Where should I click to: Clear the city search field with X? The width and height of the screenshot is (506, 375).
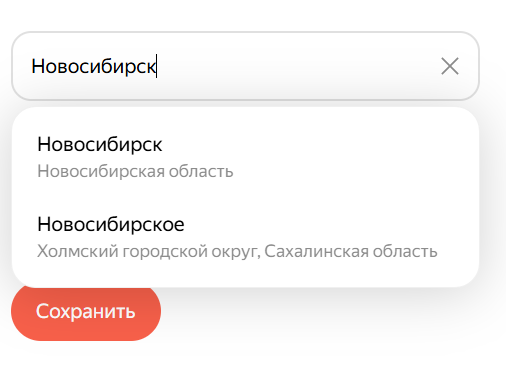coord(450,66)
